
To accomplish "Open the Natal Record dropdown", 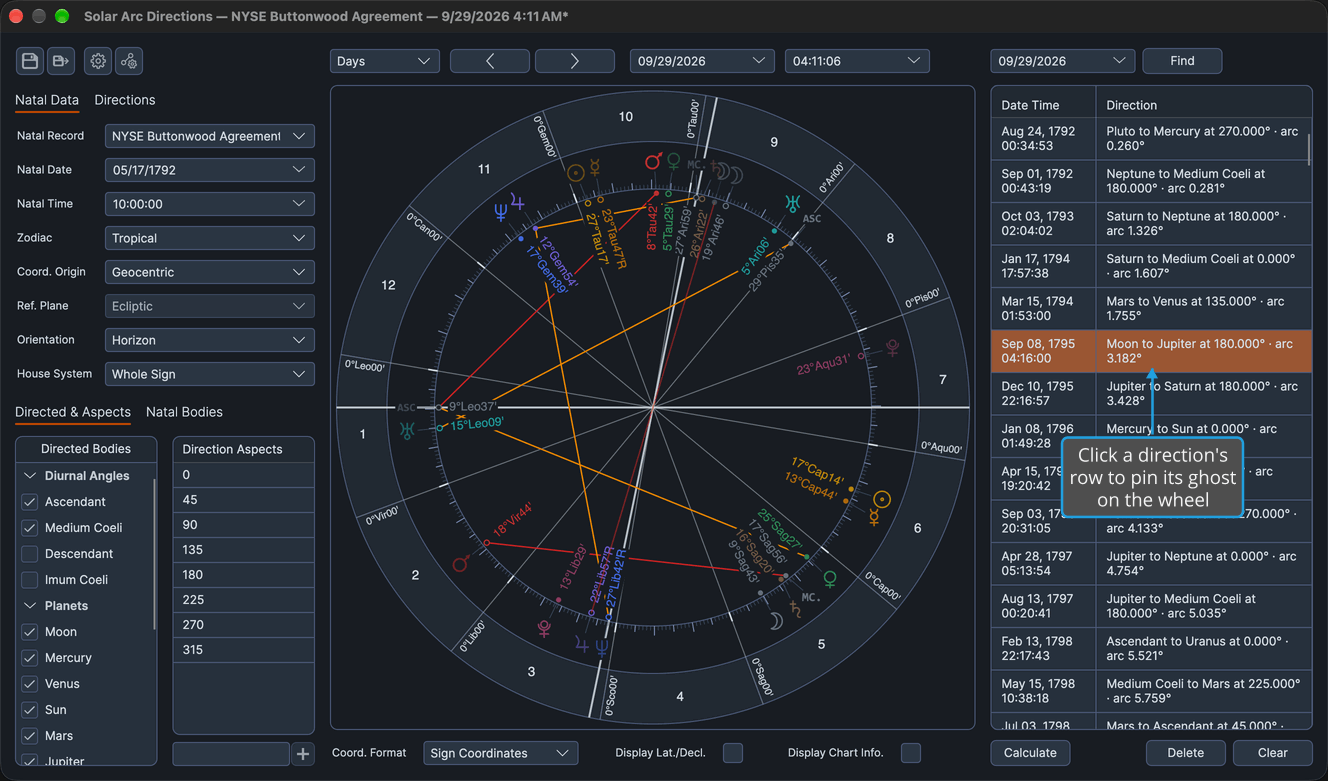I will tap(210, 136).
